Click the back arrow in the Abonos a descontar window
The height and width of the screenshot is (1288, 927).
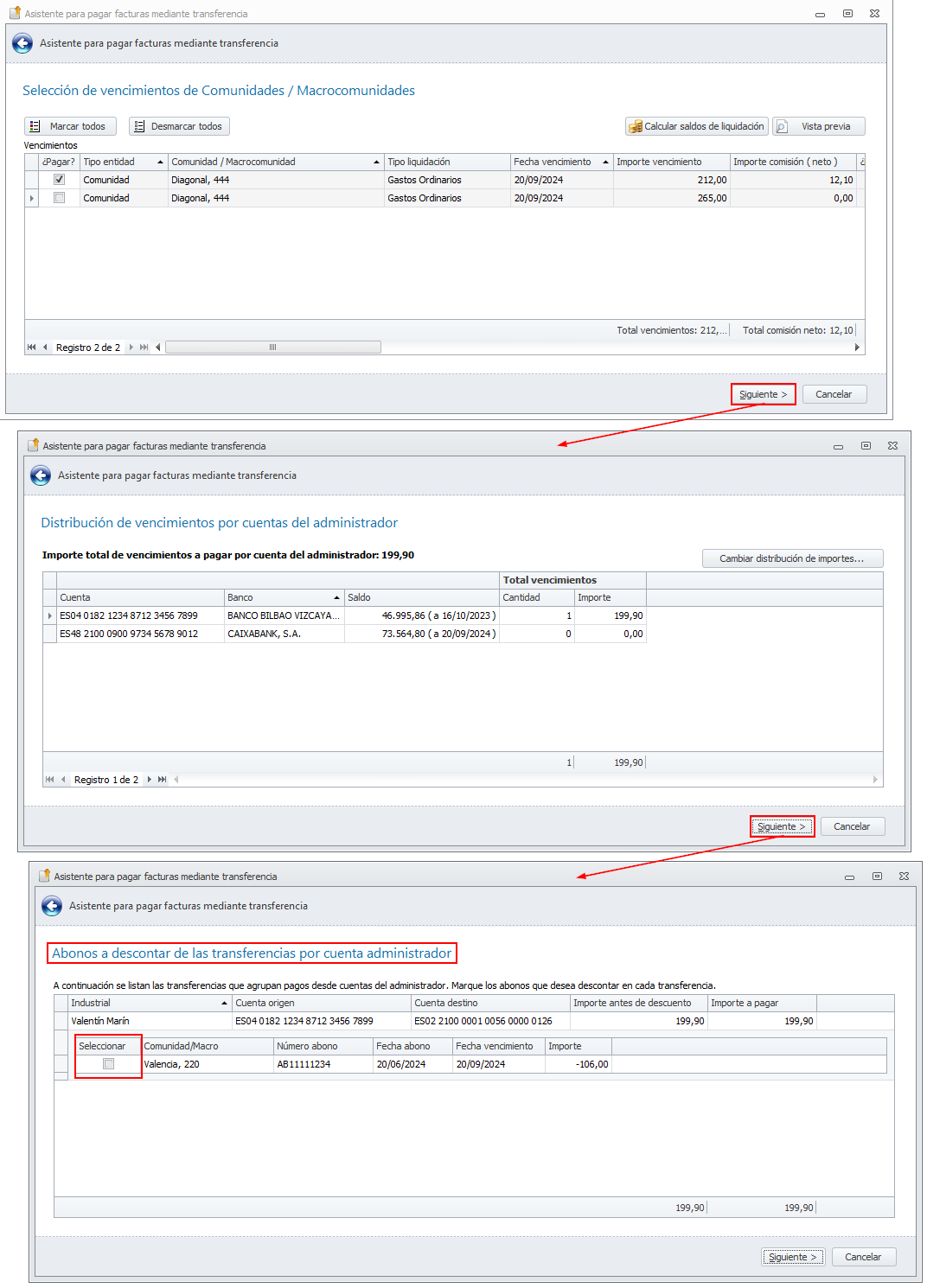(x=52, y=906)
